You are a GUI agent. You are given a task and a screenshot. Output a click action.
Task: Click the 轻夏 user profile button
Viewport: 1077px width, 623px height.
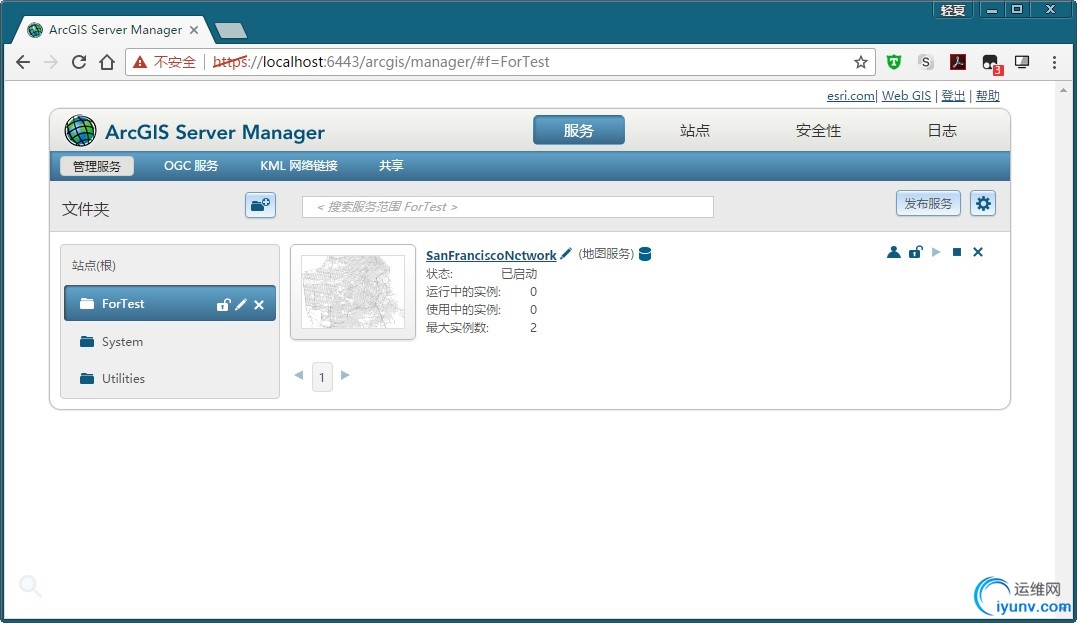pos(952,10)
